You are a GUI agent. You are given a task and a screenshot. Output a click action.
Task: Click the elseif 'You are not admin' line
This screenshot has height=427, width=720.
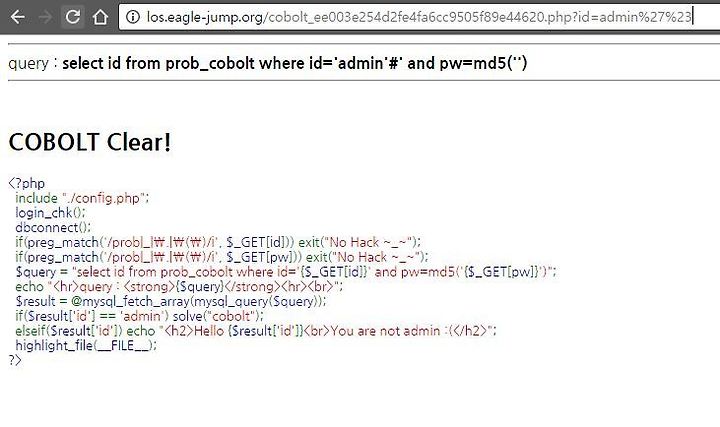pyautogui.click(x=256, y=331)
